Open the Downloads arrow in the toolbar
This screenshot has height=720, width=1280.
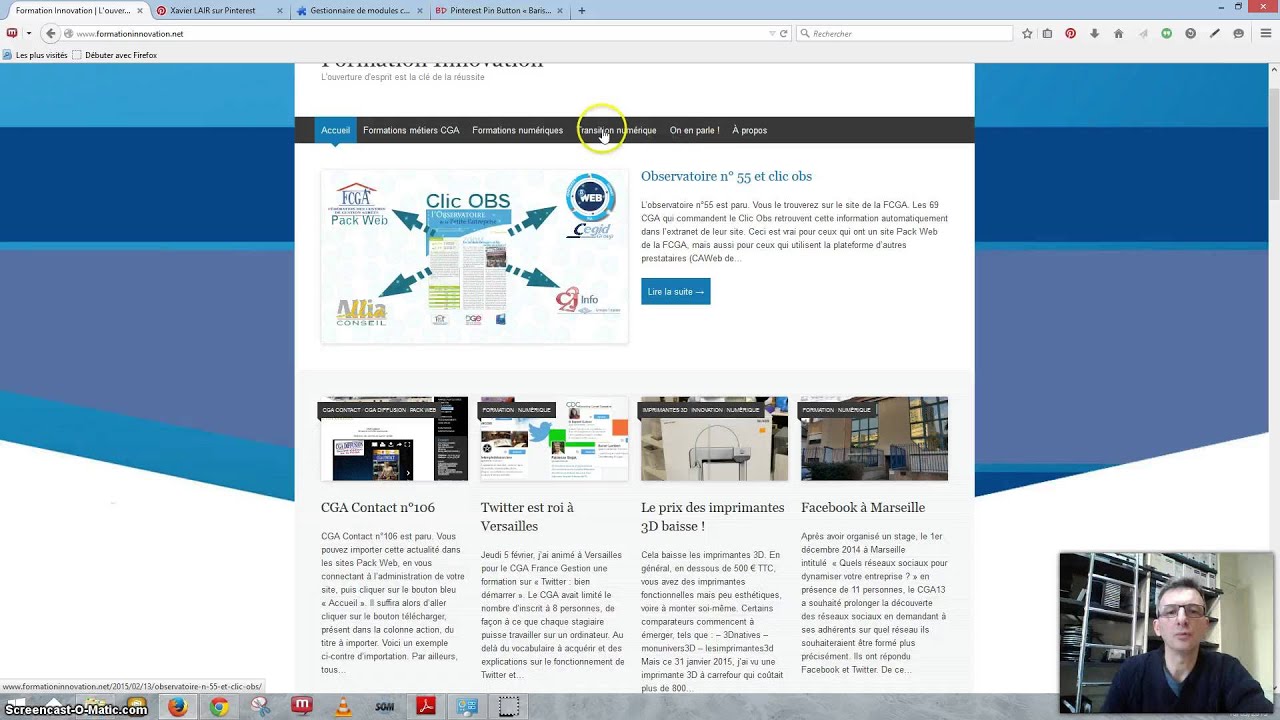point(1094,34)
